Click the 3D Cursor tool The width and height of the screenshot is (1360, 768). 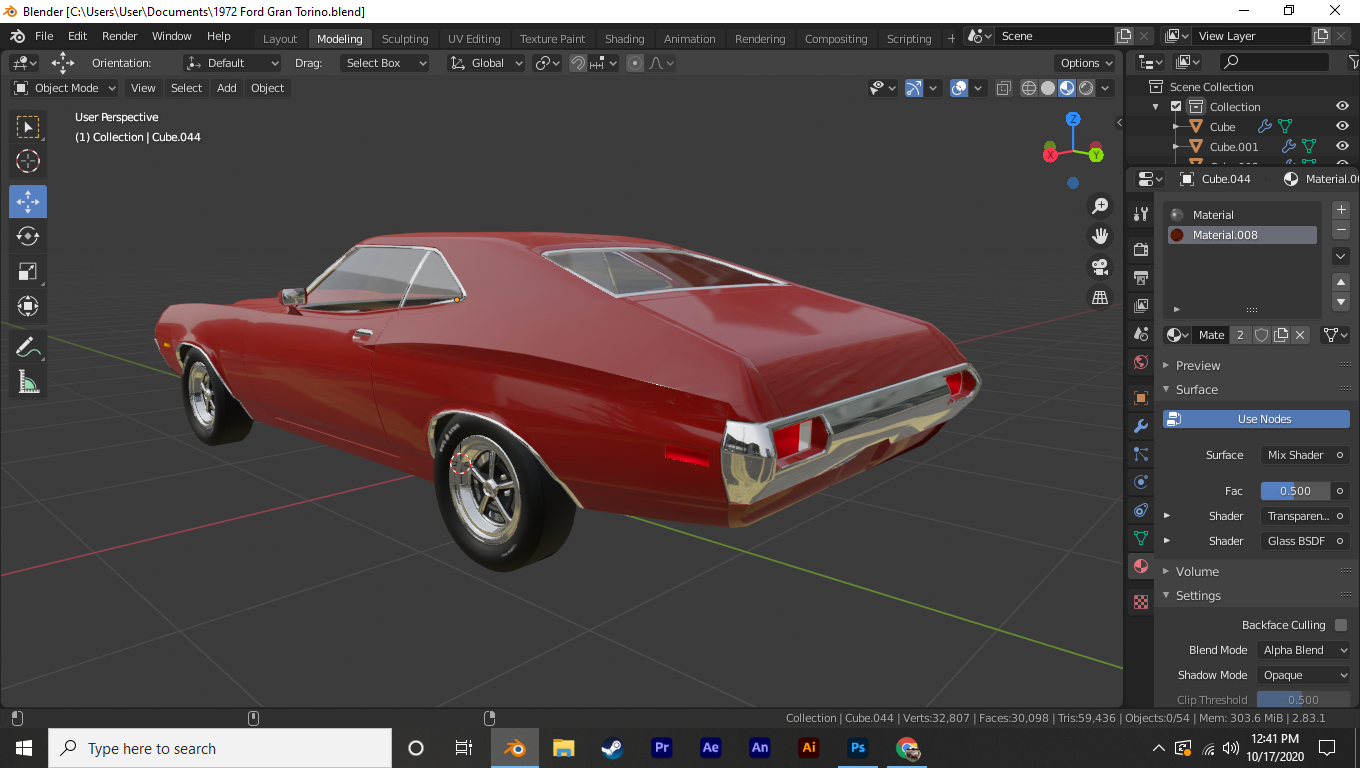(x=28, y=161)
